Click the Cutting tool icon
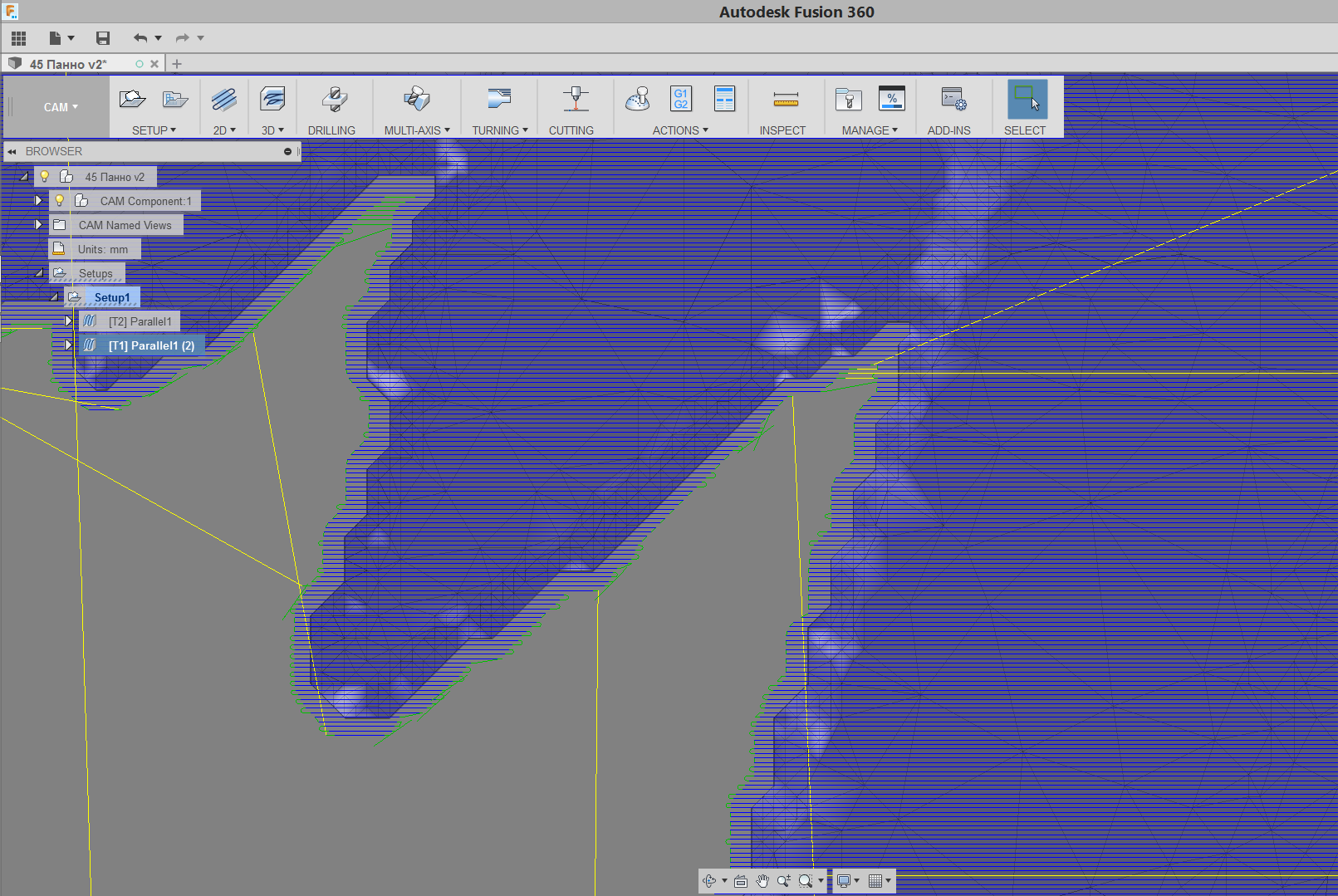The height and width of the screenshot is (896, 1338). point(576,100)
